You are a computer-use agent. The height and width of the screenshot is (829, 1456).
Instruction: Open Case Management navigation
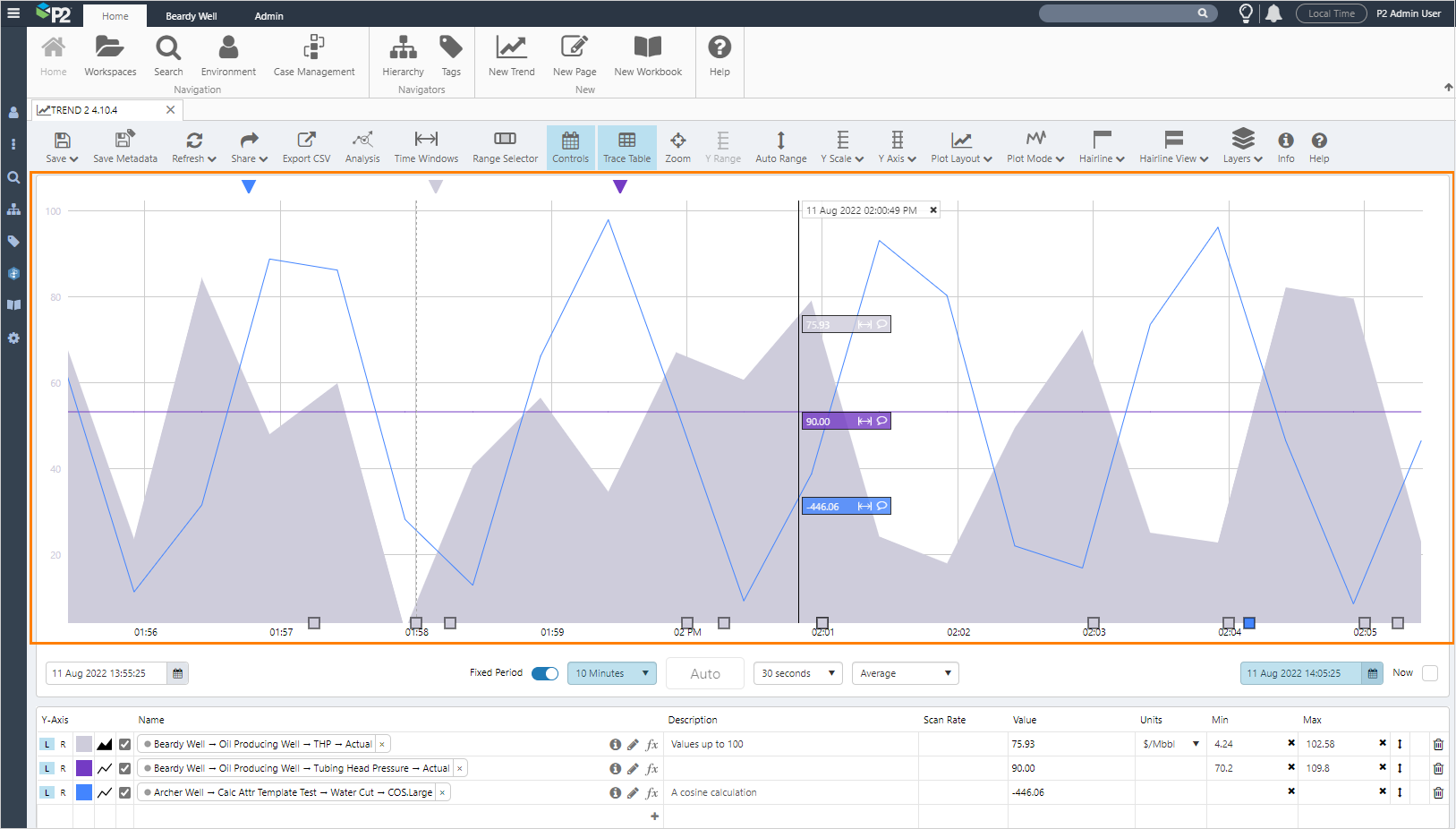pos(314,56)
